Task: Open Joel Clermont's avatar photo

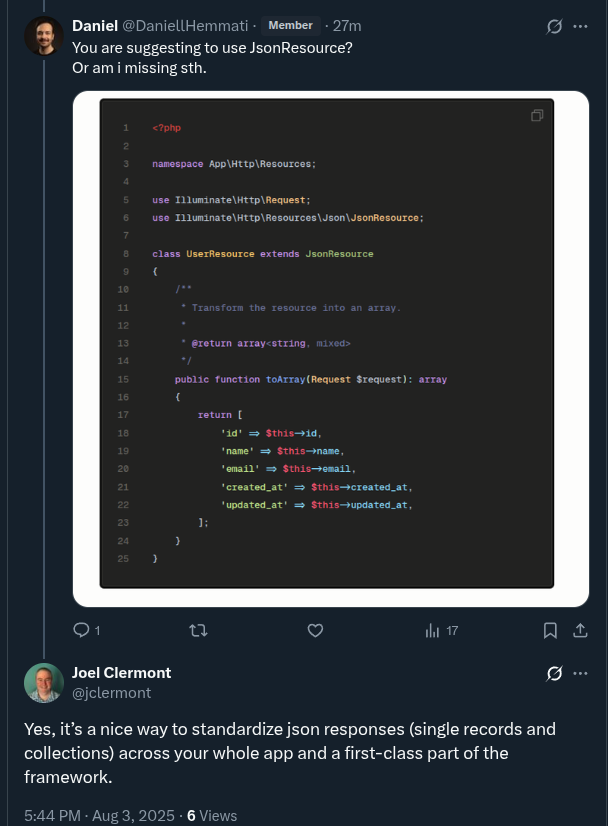Action: 44,682
